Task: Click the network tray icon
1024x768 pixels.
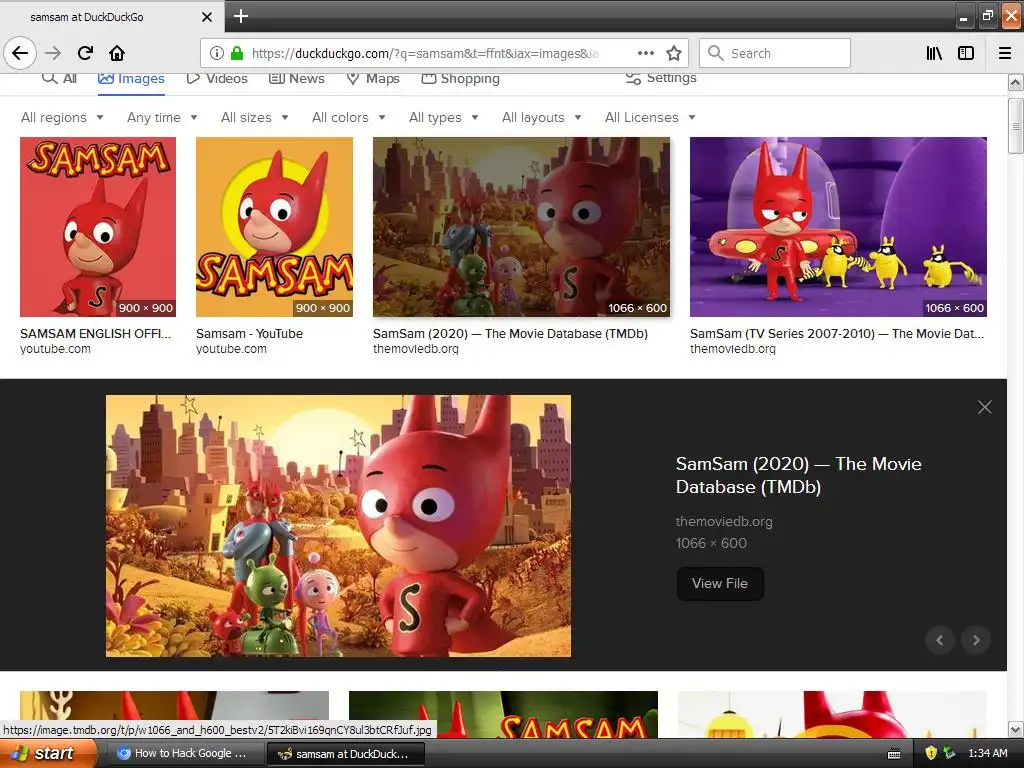Action: pos(949,753)
